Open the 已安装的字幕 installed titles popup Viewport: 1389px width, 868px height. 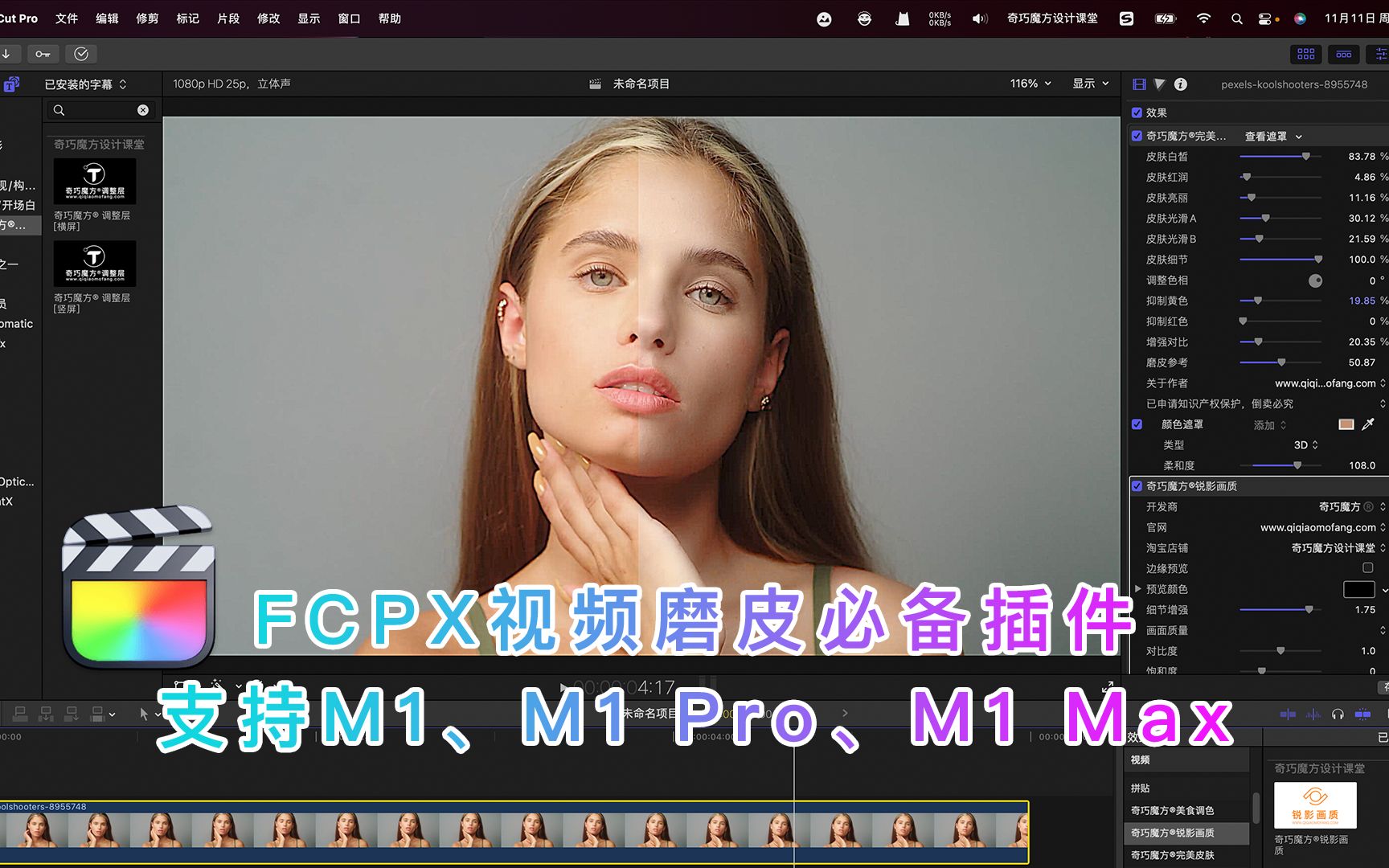pos(85,84)
